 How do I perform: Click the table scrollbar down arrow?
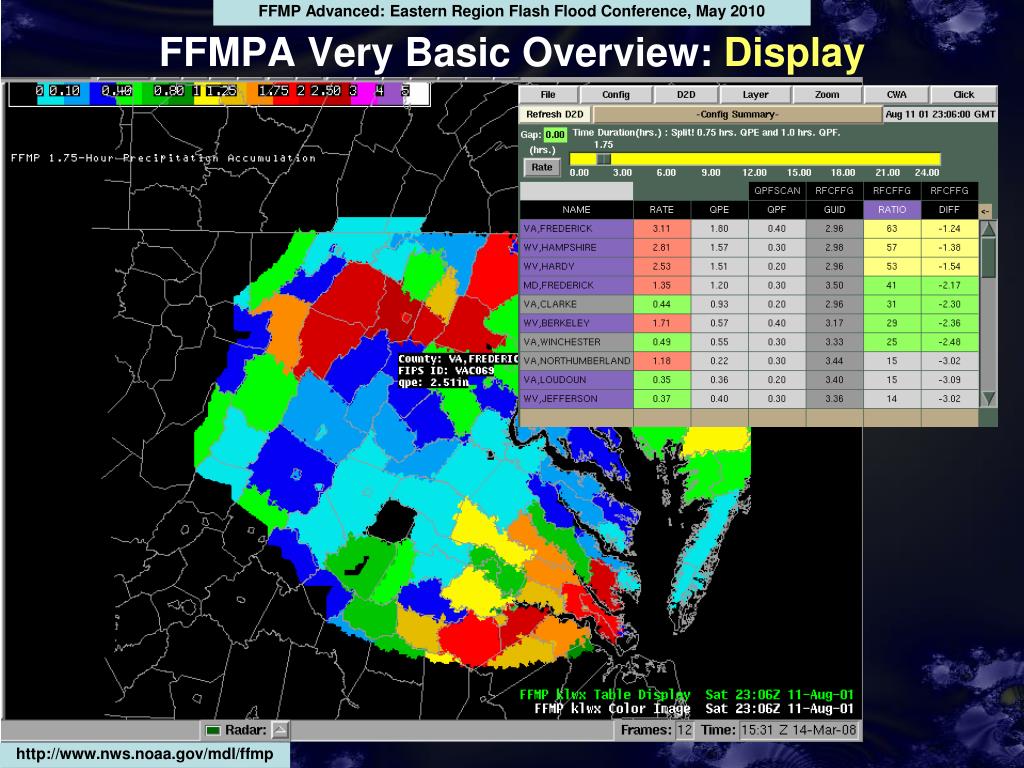tap(988, 398)
